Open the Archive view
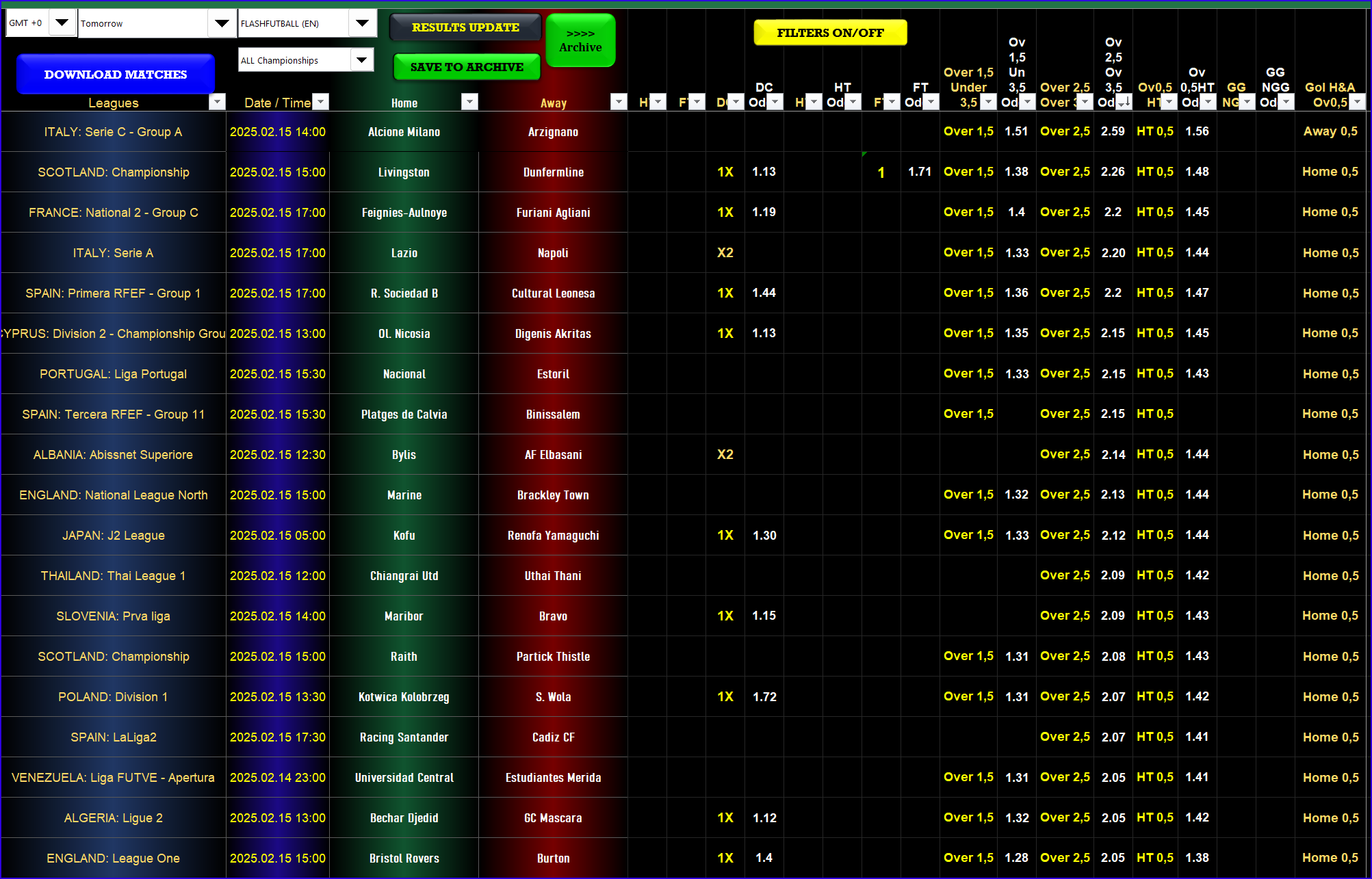Viewport: 1372px width, 879px height. pyautogui.click(x=580, y=40)
